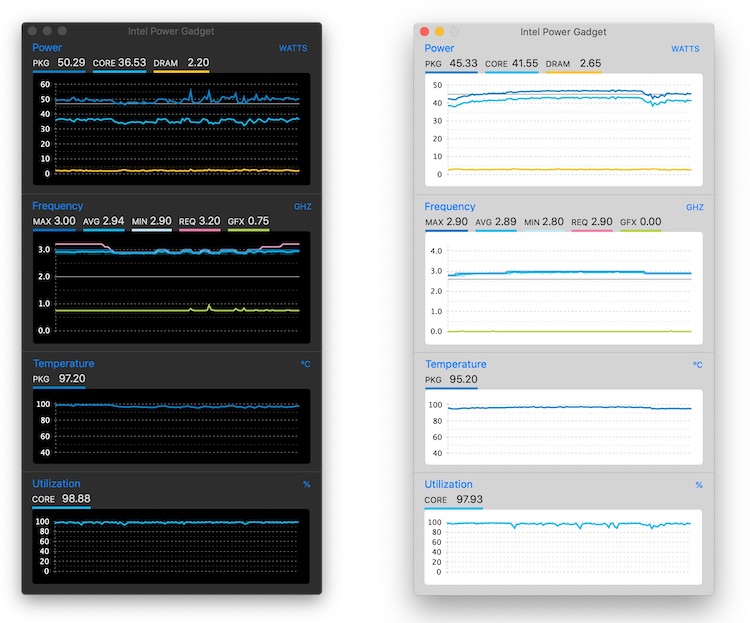Click MIN frequency value 2.90 in dark window

tap(161, 221)
